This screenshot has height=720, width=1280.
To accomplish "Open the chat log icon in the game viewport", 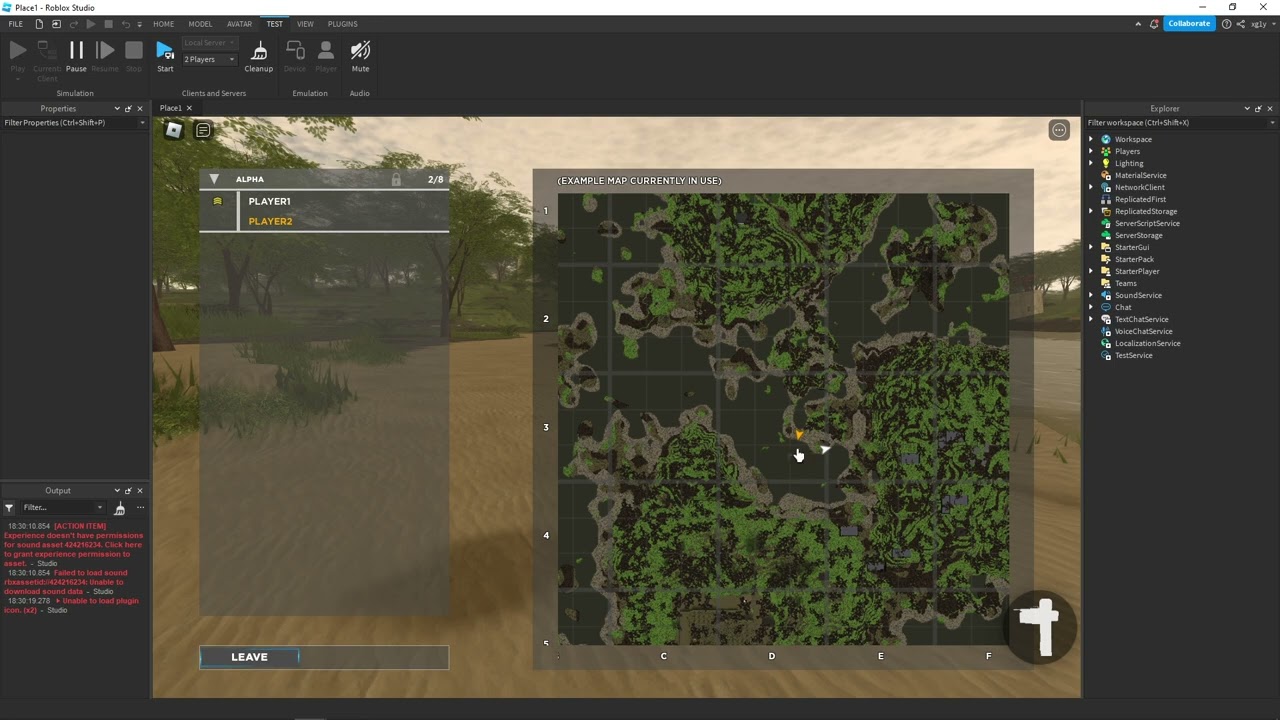I will click(202, 130).
